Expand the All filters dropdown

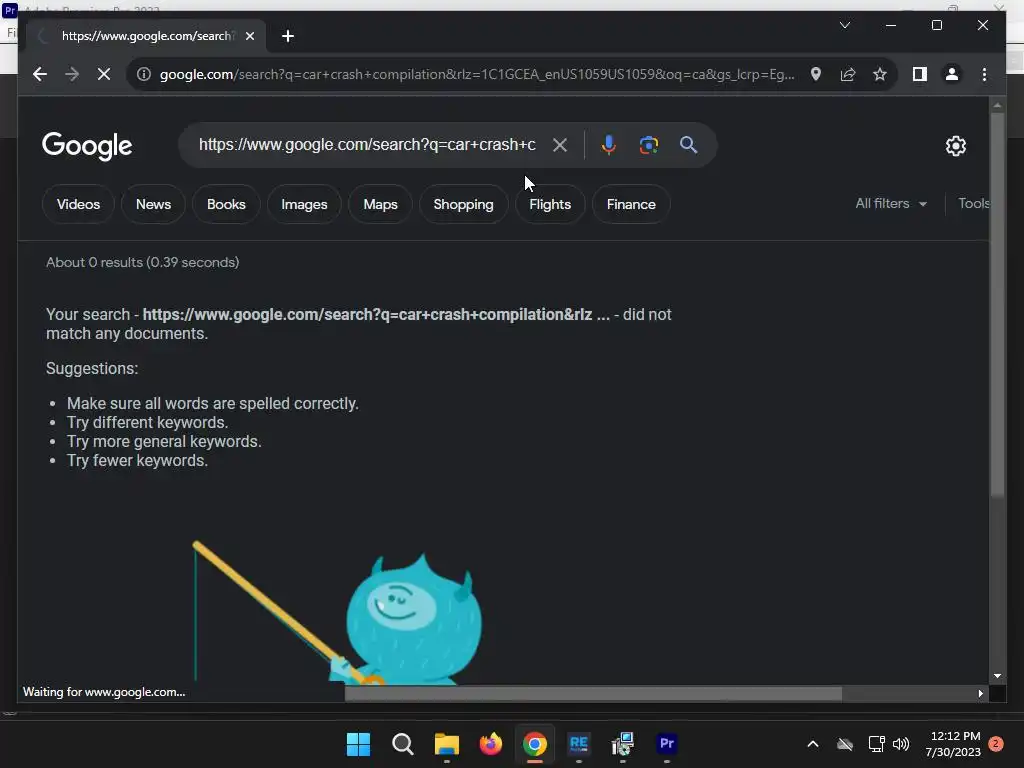(x=891, y=204)
